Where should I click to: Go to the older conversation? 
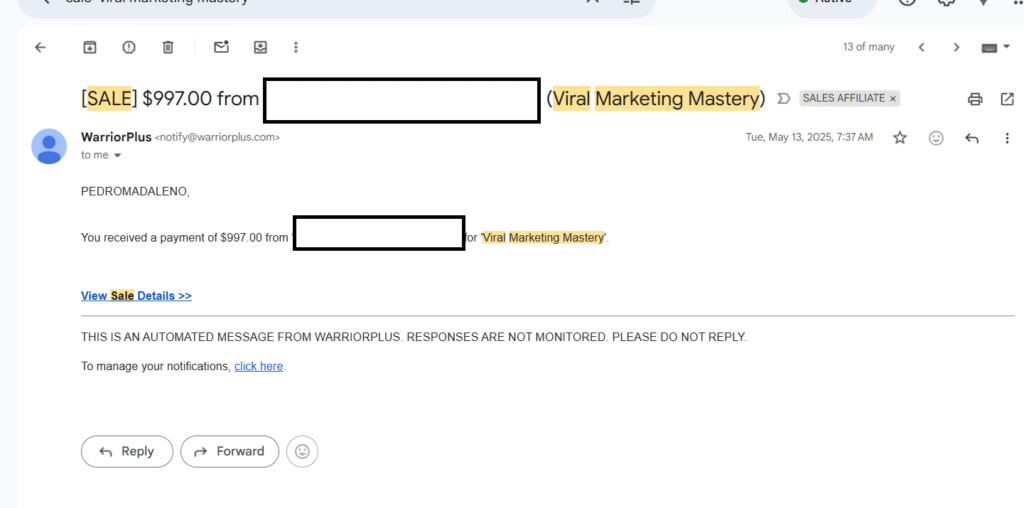pyautogui.click(x=956, y=47)
